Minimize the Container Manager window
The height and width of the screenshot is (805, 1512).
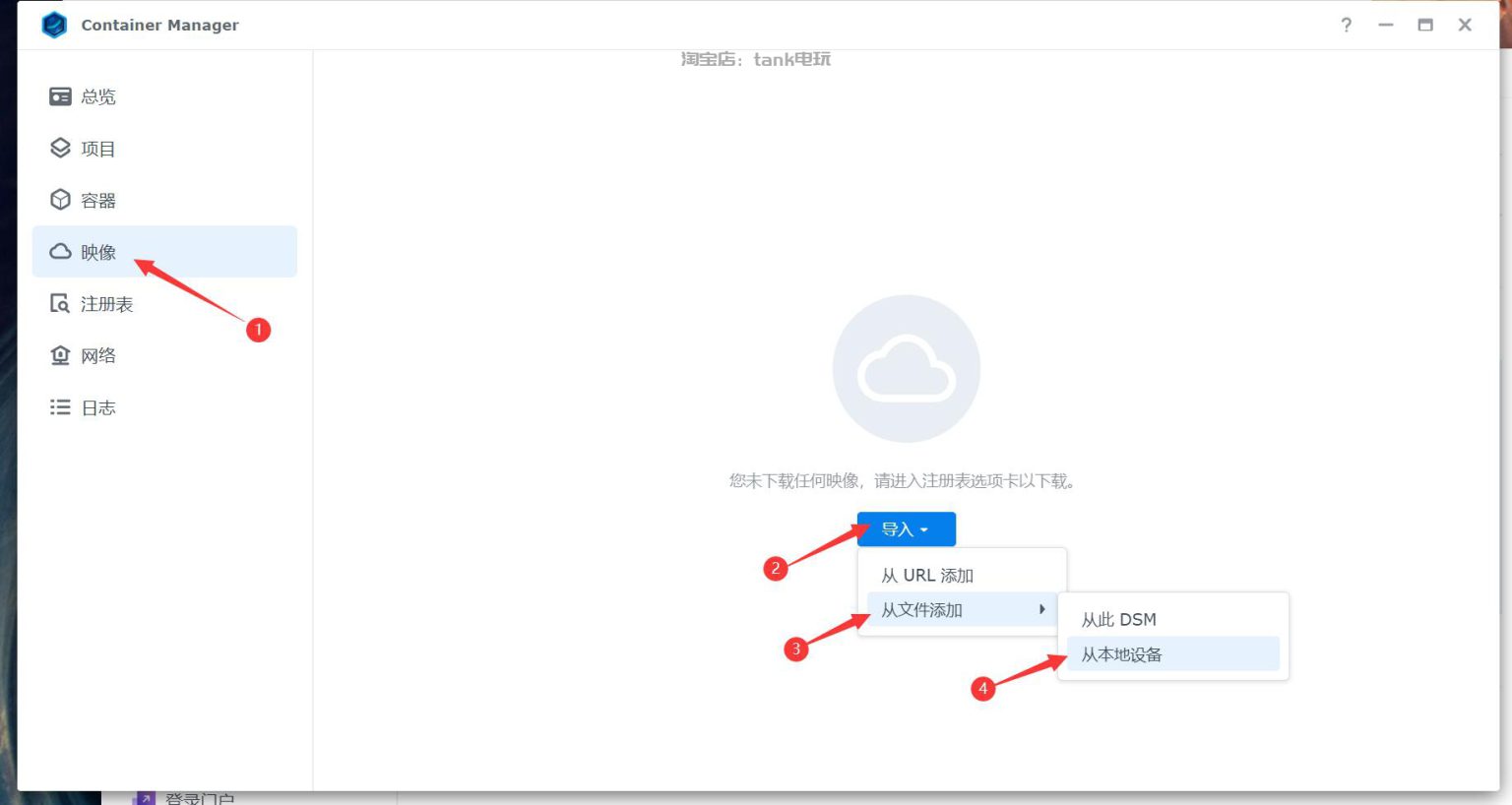[x=1385, y=25]
